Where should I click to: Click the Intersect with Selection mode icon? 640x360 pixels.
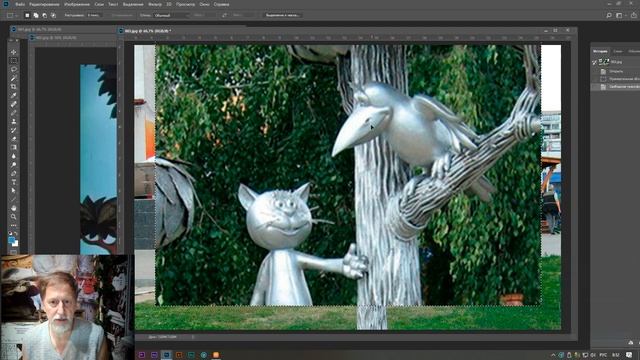[53, 15]
